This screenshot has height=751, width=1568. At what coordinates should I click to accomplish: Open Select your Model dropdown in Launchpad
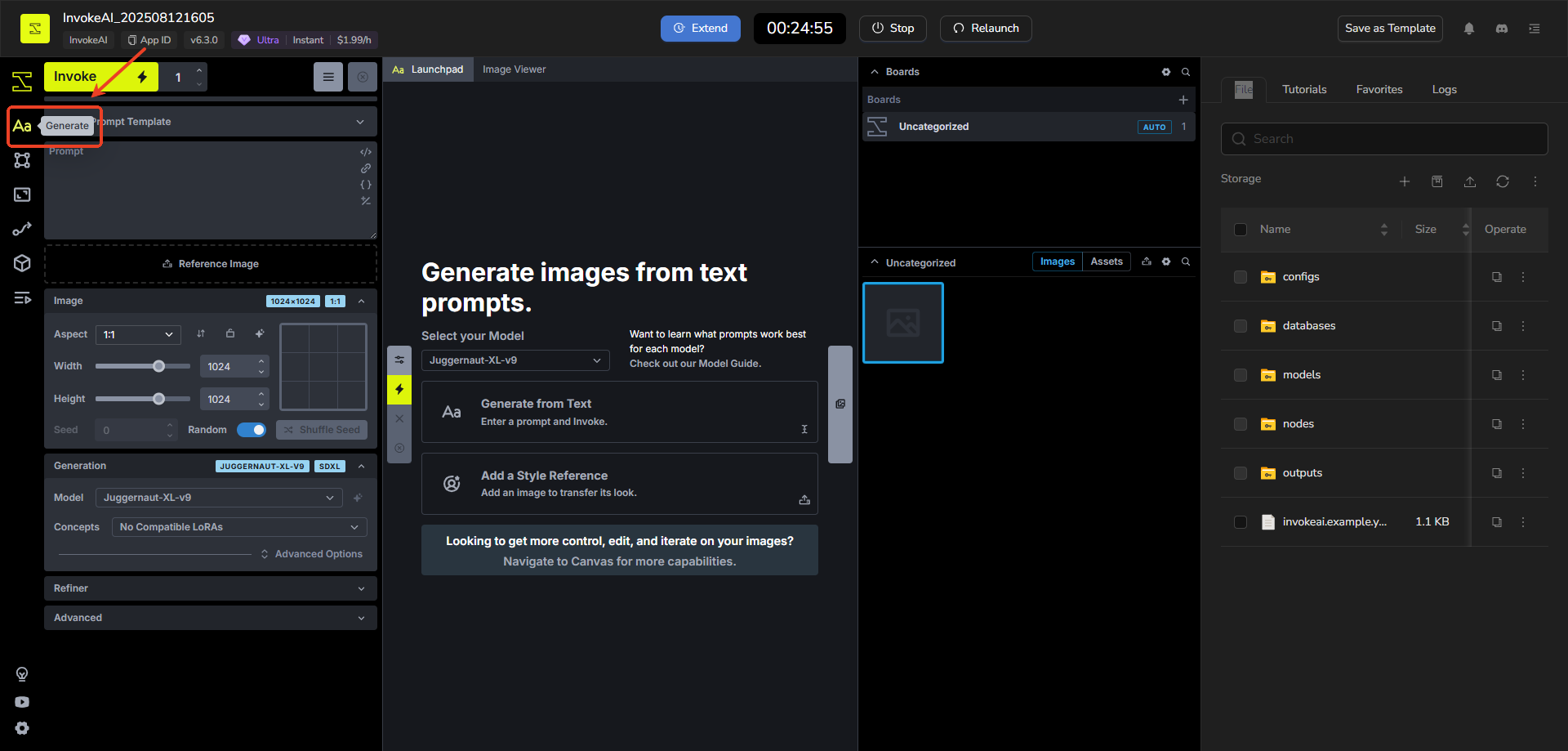(x=515, y=360)
